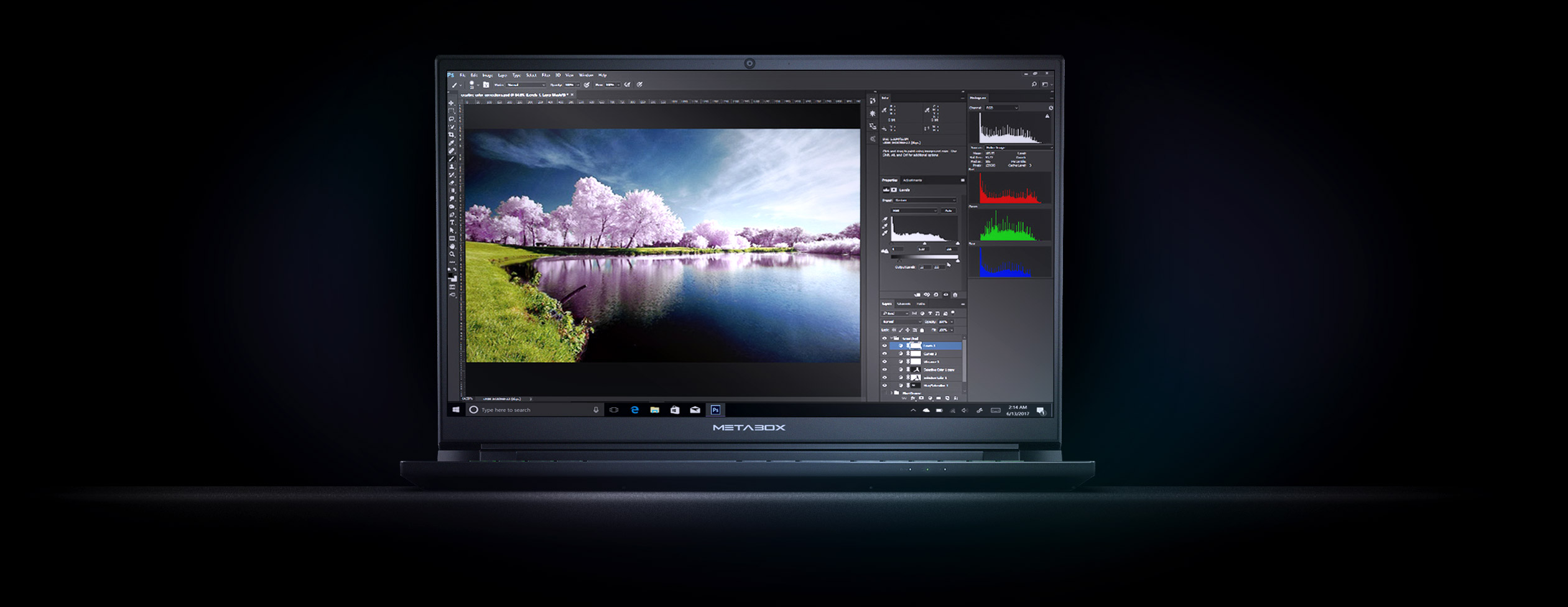Screen dimensions: 1568x607
Task: Toggle airbrush option in options bar
Action: 627,85
